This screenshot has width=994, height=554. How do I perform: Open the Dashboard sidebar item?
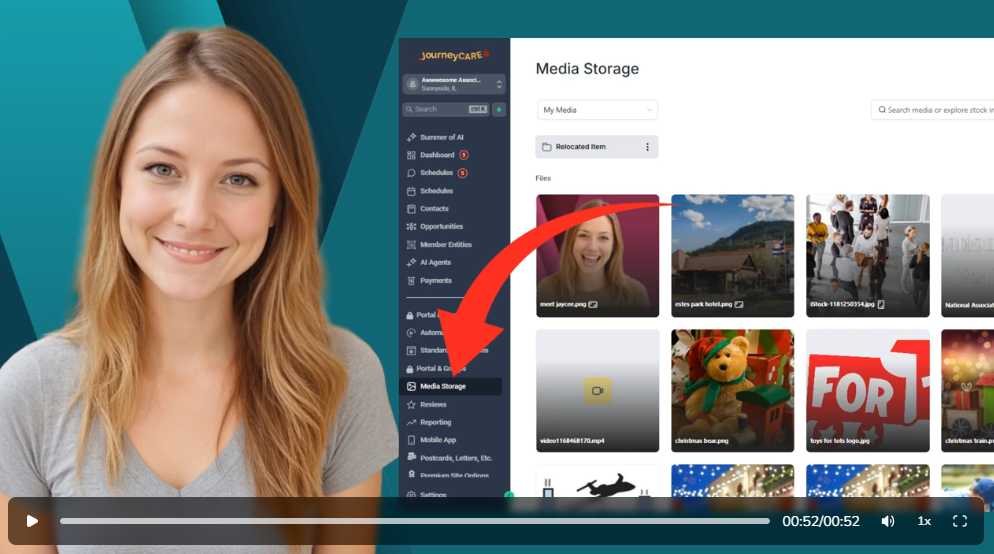(437, 155)
